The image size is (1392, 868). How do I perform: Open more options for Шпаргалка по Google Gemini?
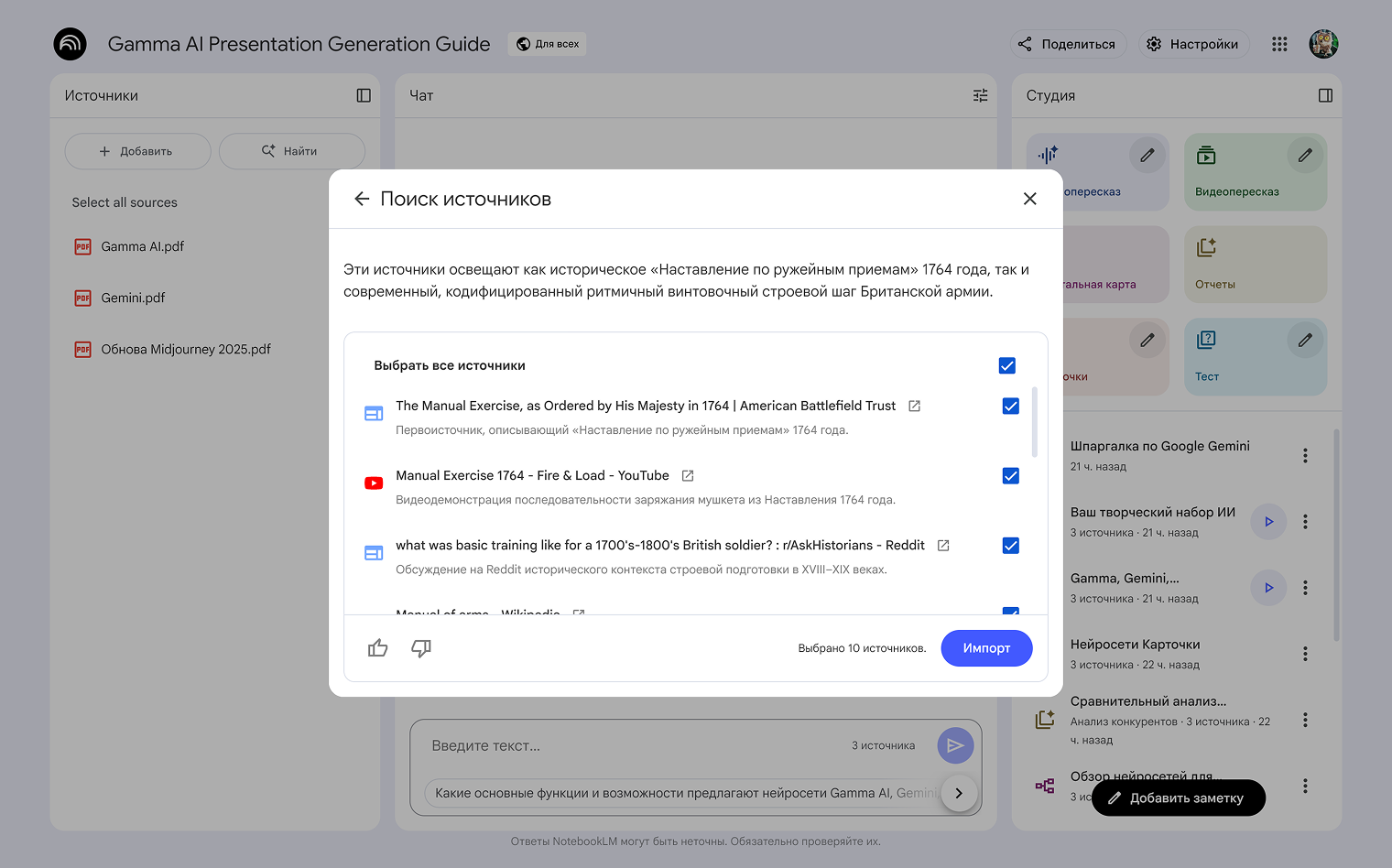click(1305, 455)
